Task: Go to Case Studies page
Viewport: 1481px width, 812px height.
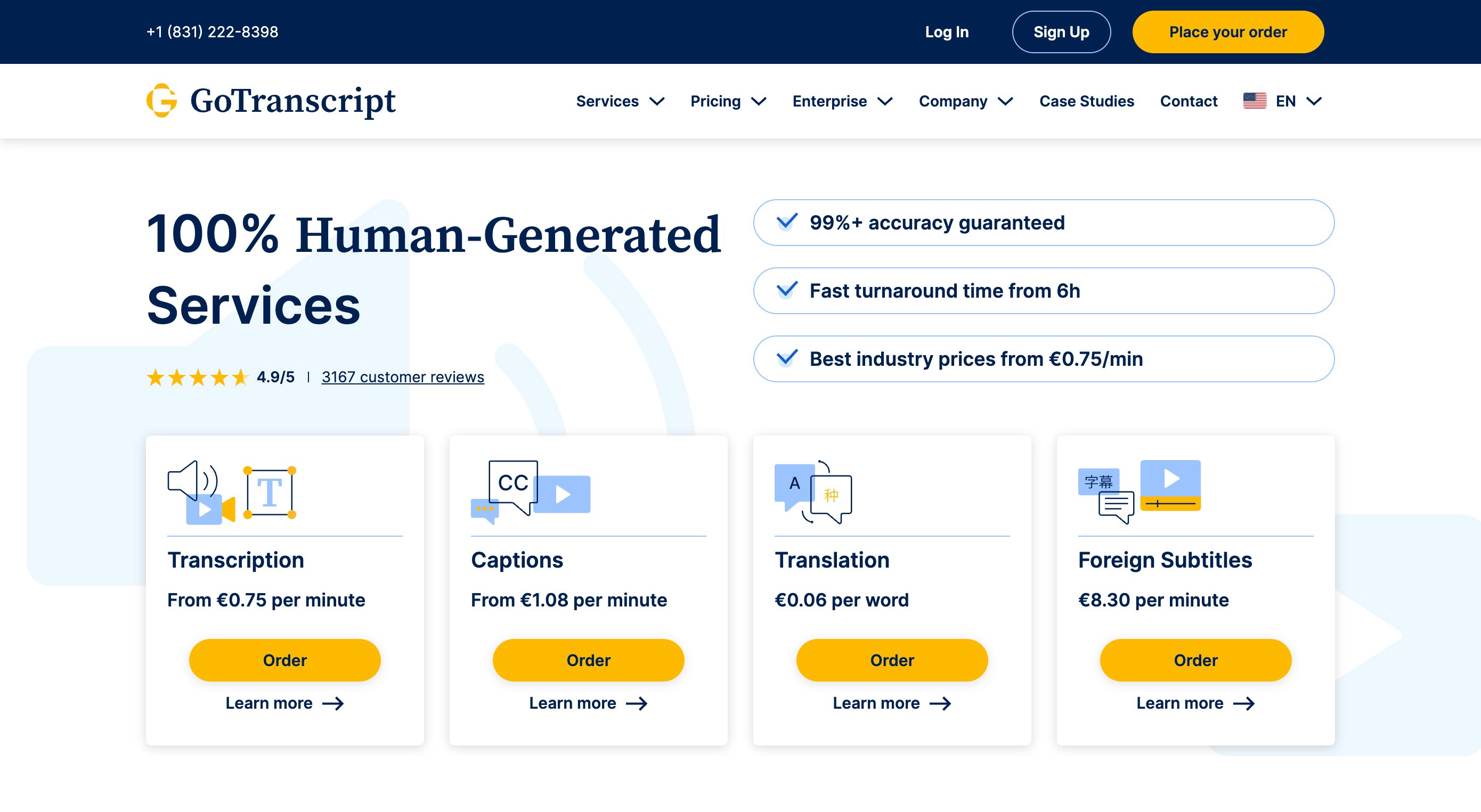Action: click(1087, 101)
